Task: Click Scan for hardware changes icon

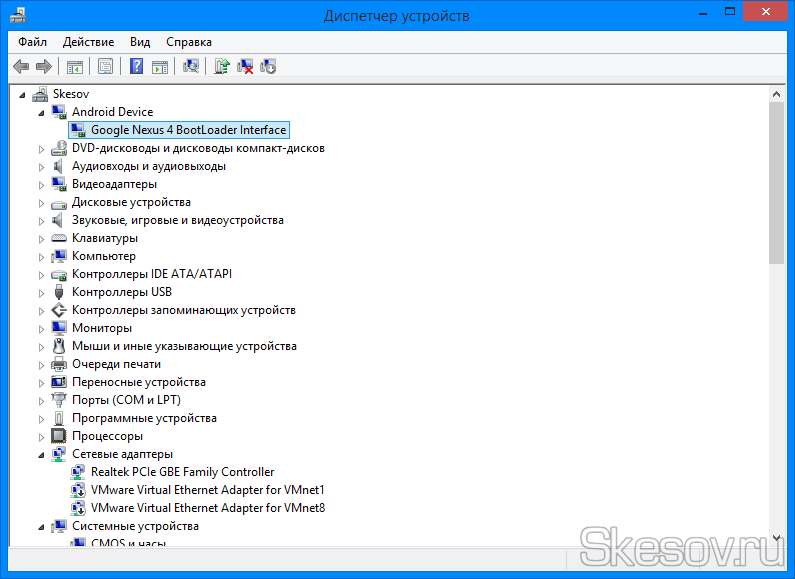Action: tap(191, 67)
